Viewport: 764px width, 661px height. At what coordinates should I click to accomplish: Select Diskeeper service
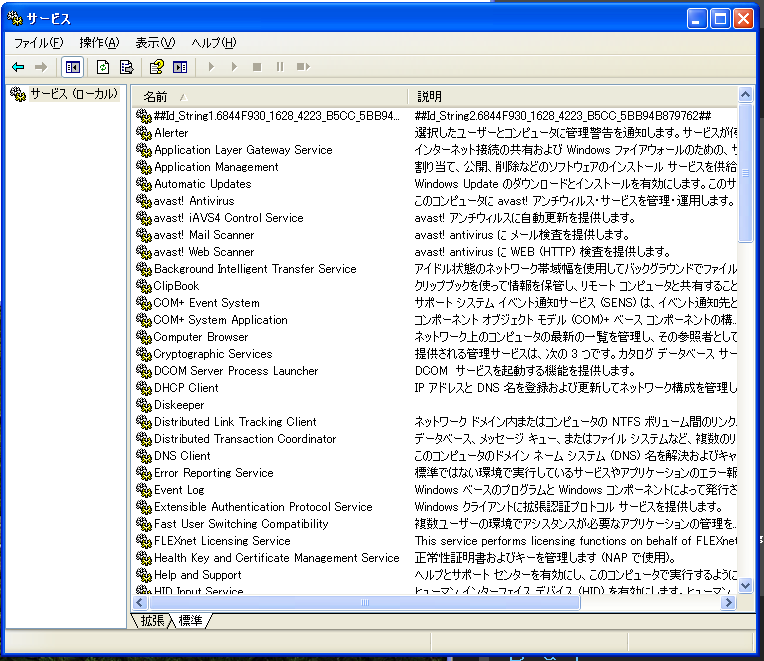pyautogui.click(x=179, y=405)
